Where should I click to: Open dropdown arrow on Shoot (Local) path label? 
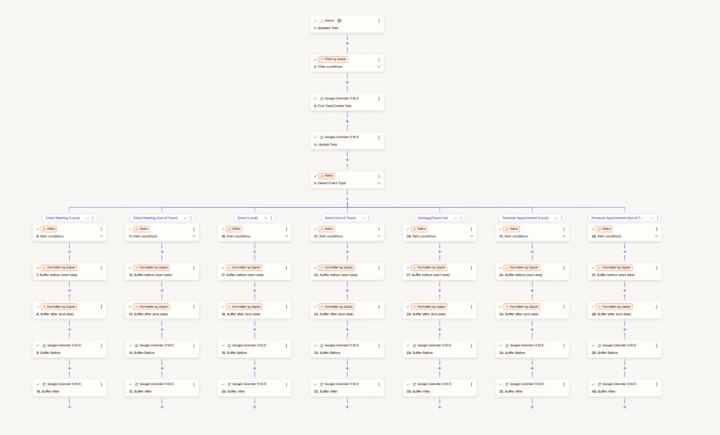coord(266,218)
